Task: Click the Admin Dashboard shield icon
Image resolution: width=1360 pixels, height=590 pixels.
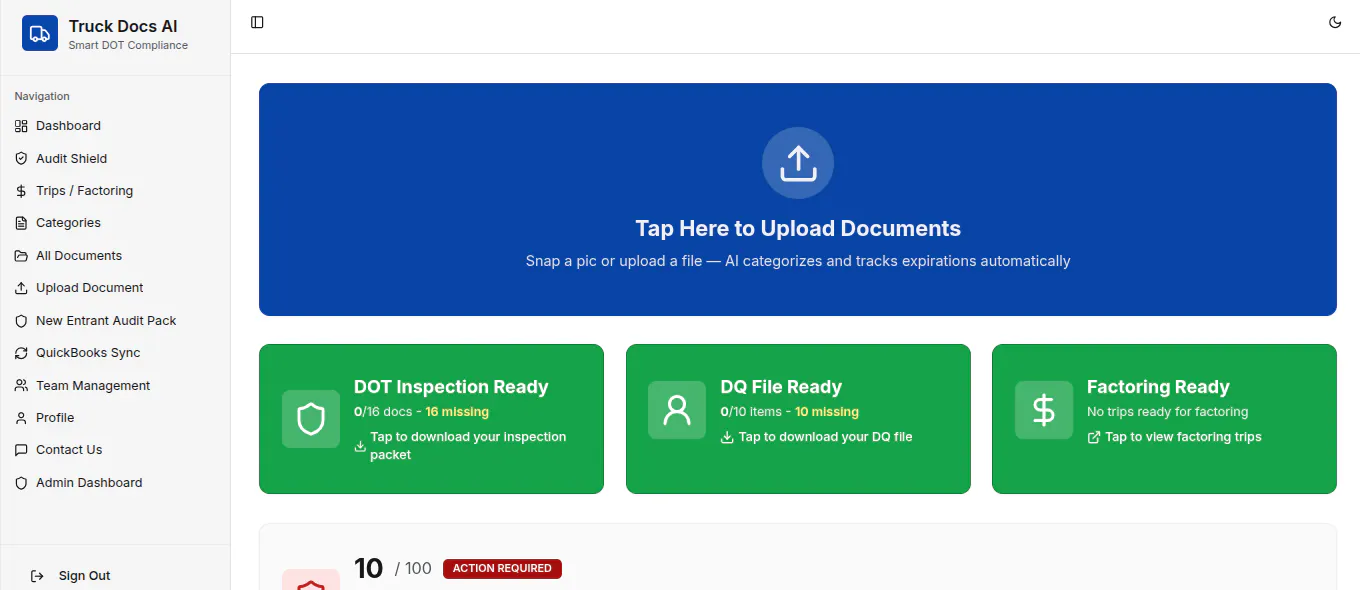Action: [21, 483]
